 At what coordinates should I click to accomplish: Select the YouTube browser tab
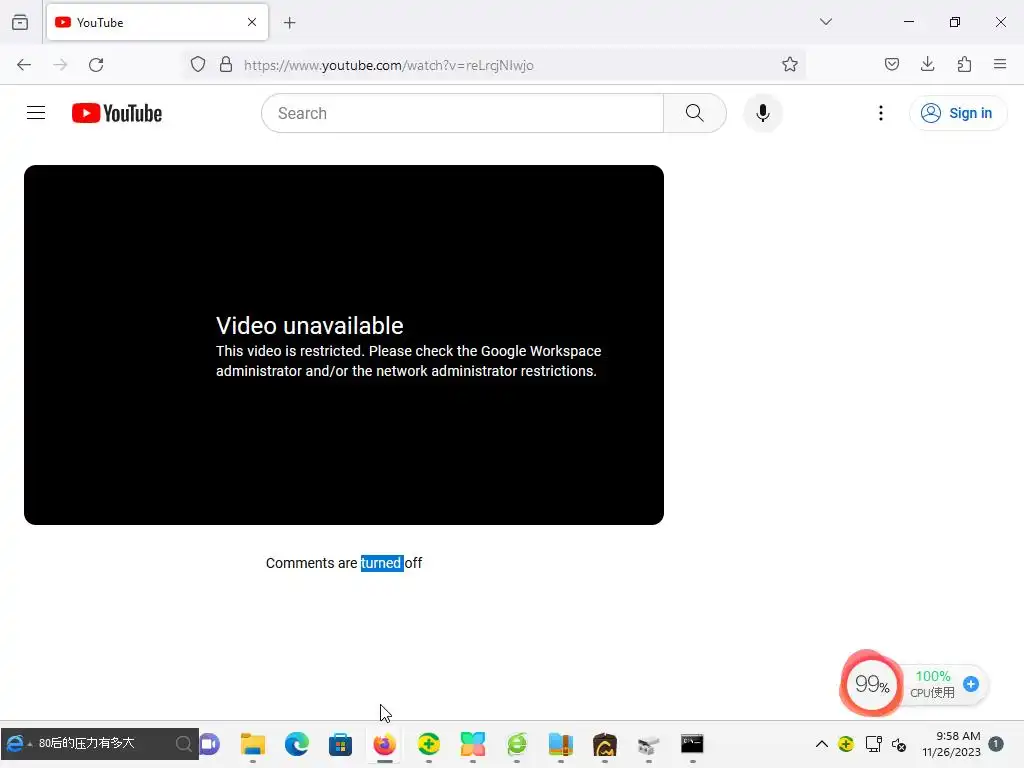(157, 22)
